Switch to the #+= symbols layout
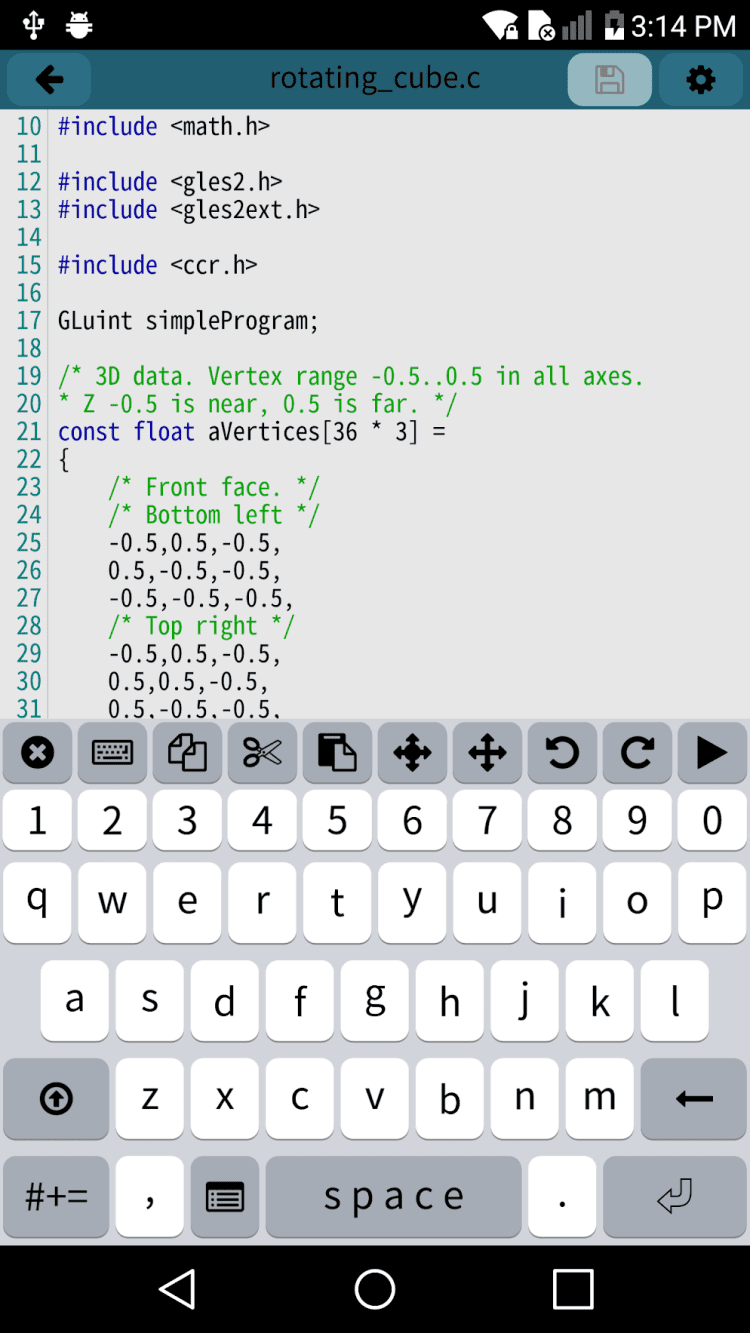The width and height of the screenshot is (750, 1333). point(56,1197)
